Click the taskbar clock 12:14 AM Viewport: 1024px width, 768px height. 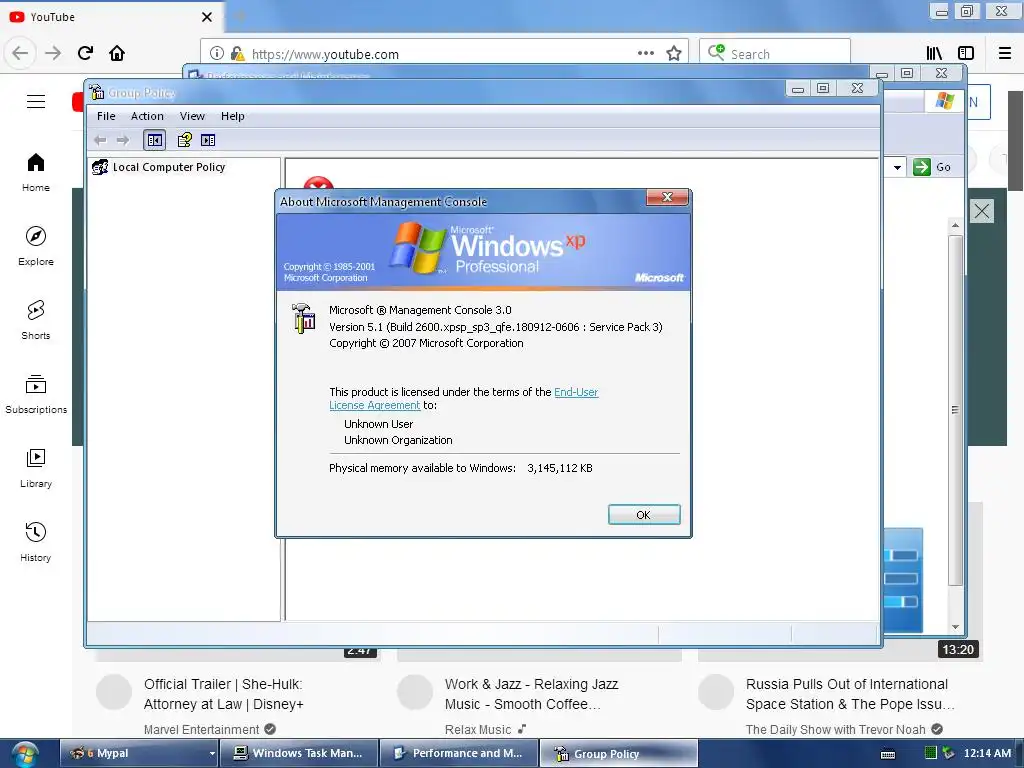[x=987, y=753]
